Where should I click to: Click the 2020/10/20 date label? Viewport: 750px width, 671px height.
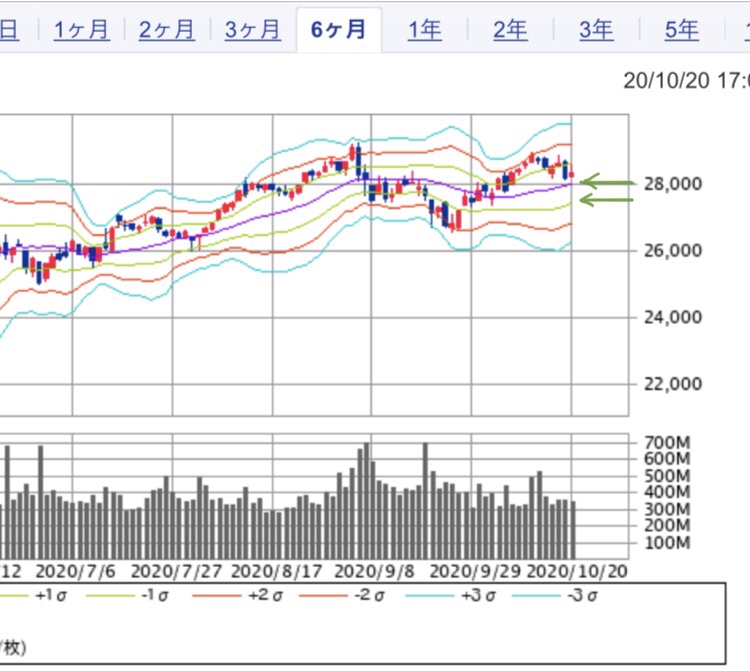click(577, 572)
